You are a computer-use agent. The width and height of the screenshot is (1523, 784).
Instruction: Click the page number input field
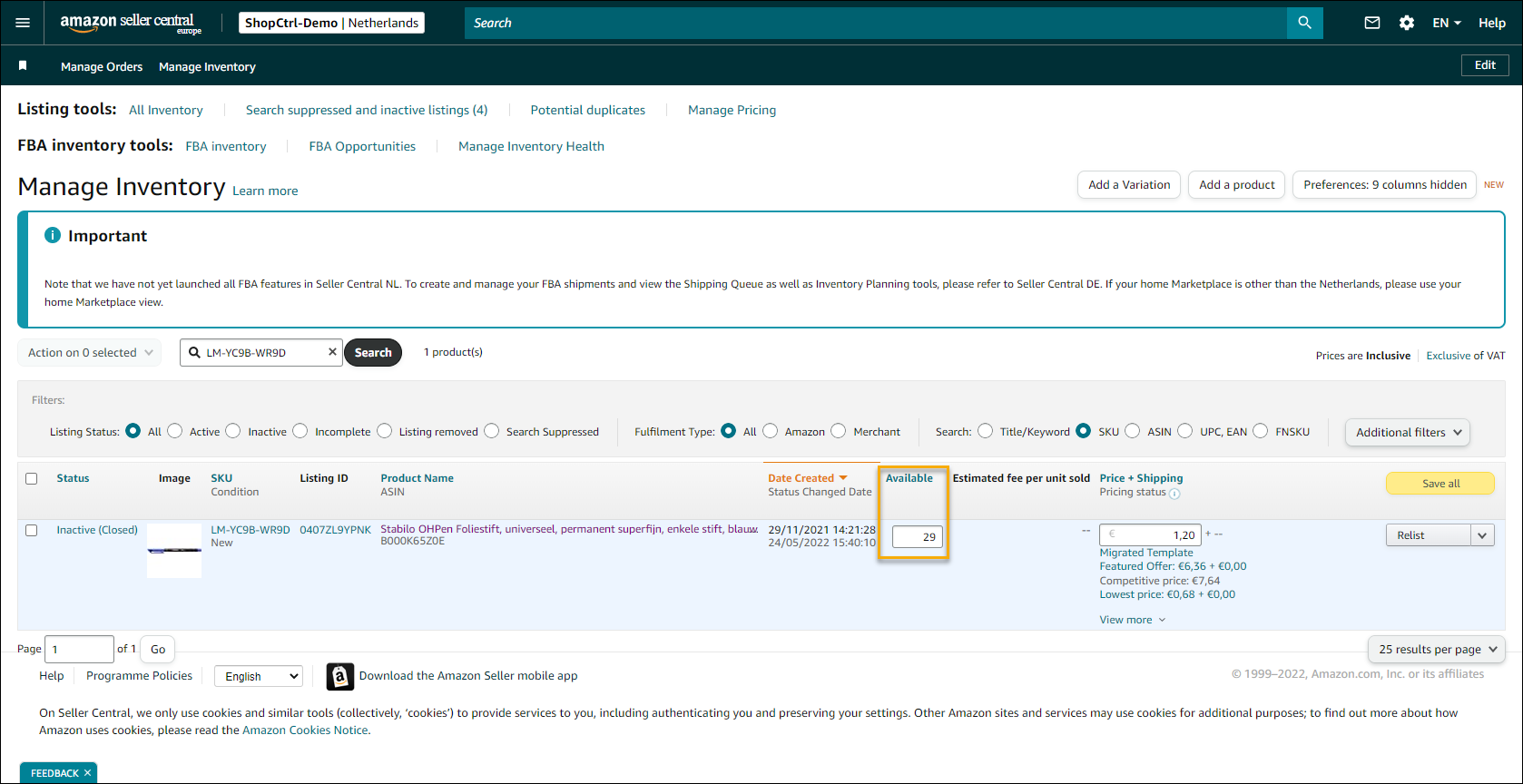[79, 649]
